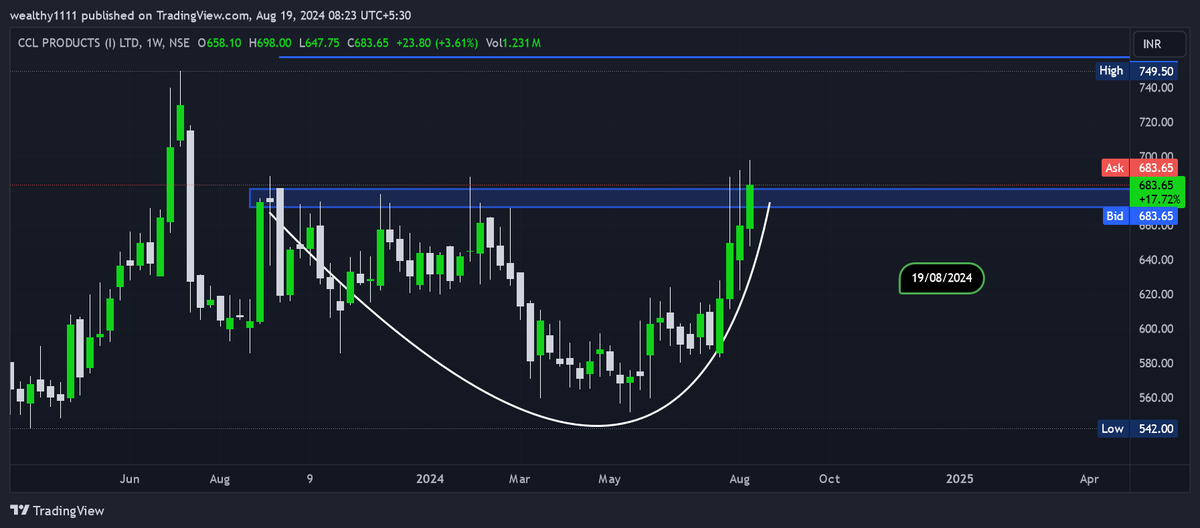Click the Oct label on time axis
Image resolution: width=1200 pixels, height=528 pixels.
pos(829,479)
